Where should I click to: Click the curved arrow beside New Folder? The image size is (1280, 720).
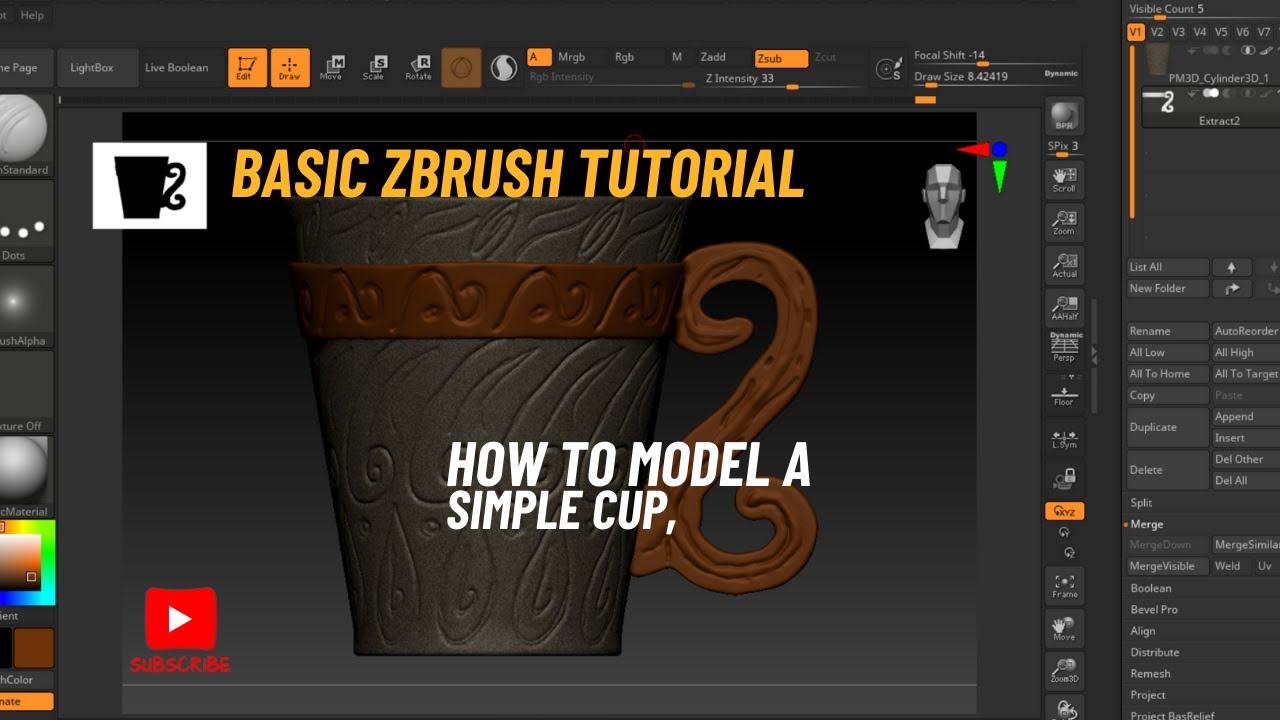click(1231, 288)
